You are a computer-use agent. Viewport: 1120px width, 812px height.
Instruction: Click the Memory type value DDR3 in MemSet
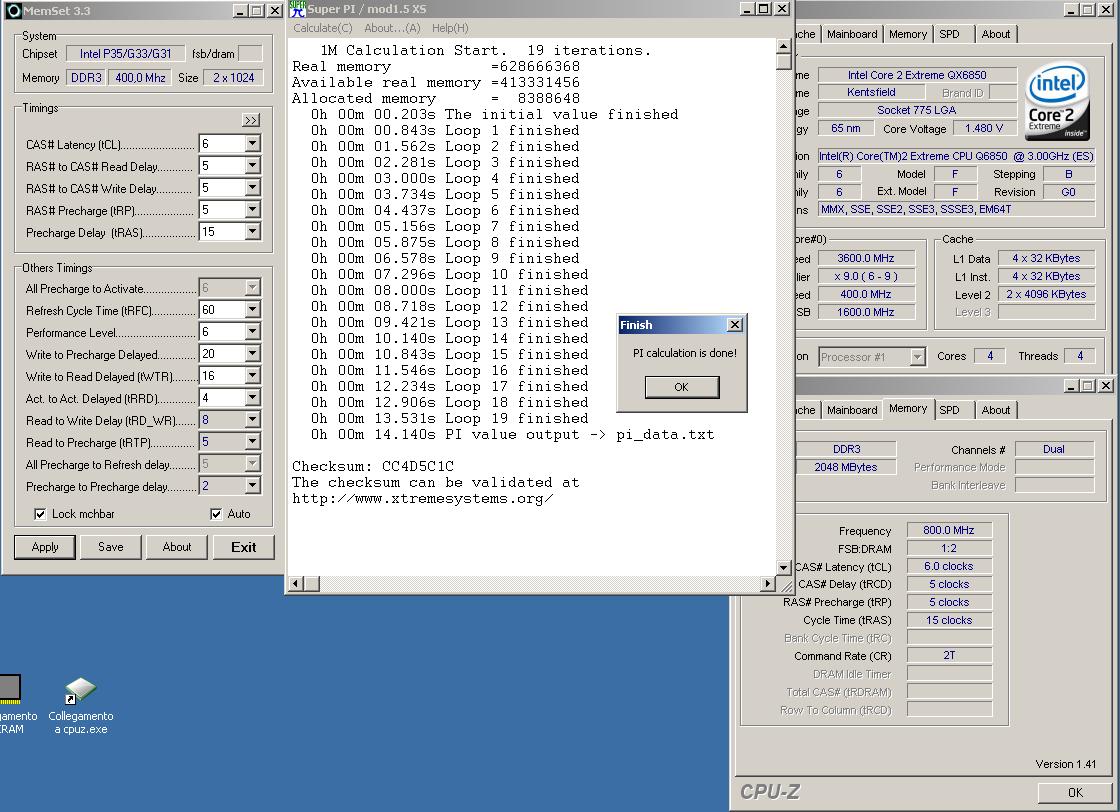[x=86, y=78]
